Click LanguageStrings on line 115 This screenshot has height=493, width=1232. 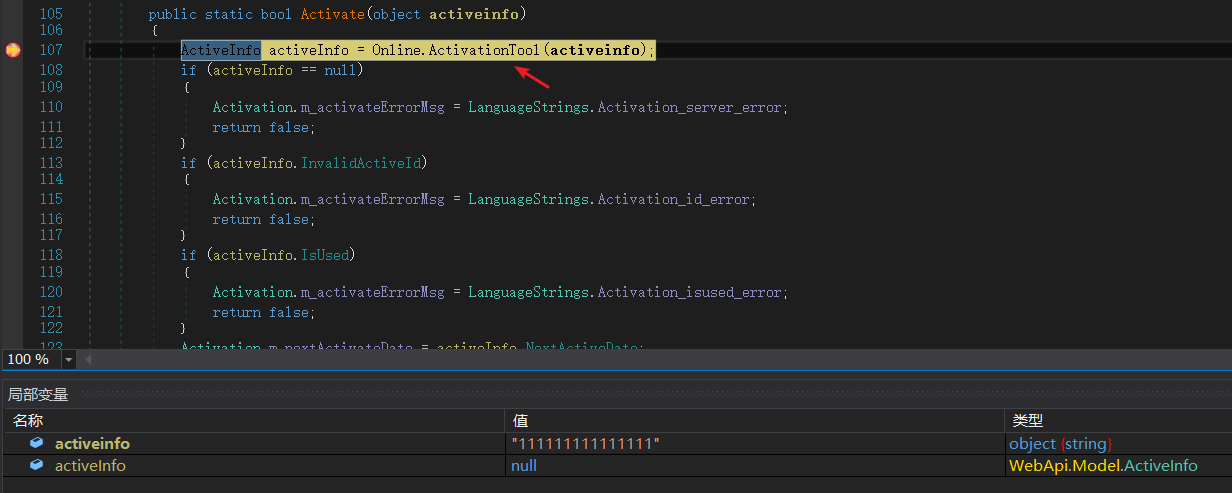[x=528, y=199]
